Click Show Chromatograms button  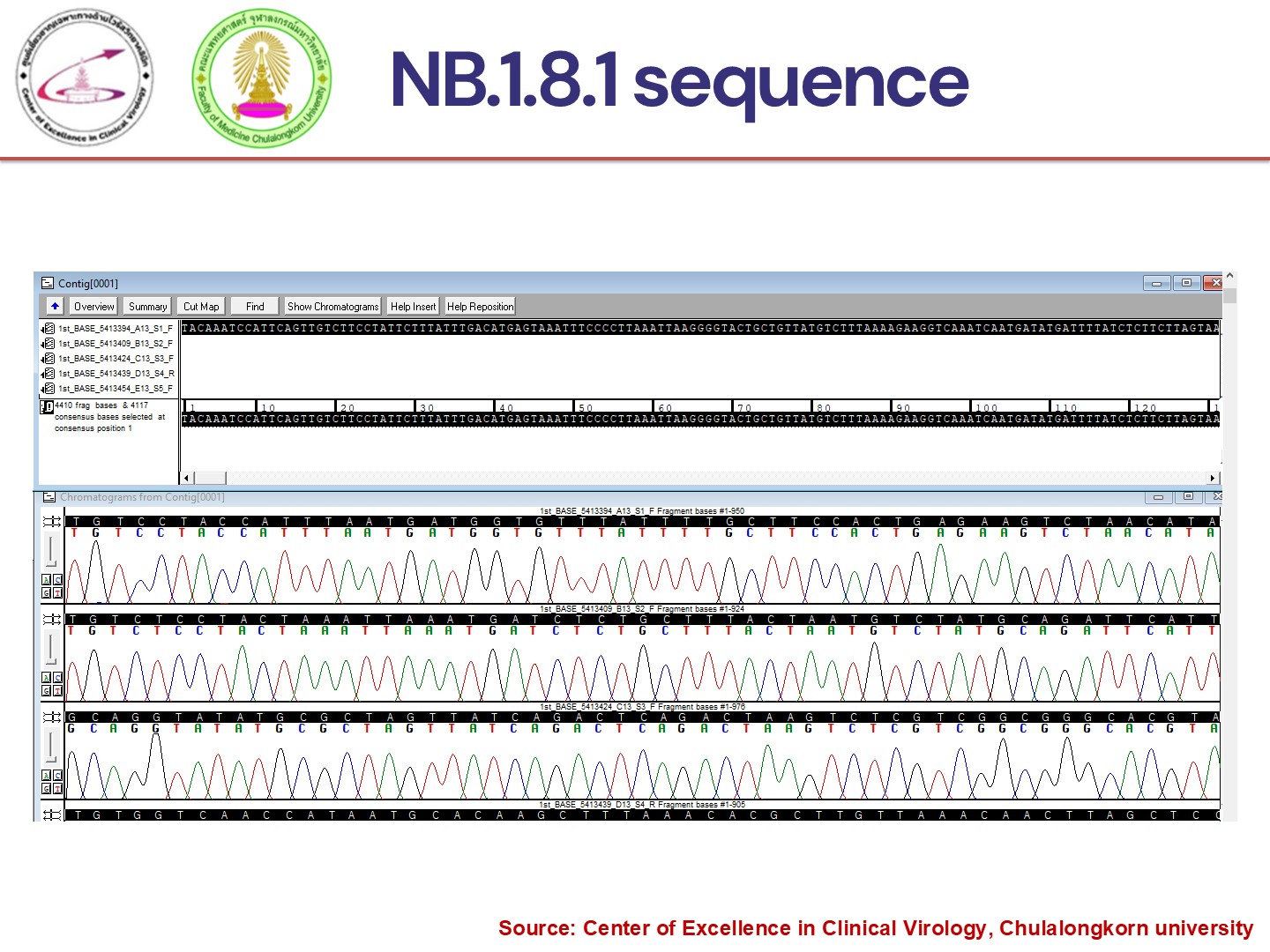(x=332, y=307)
